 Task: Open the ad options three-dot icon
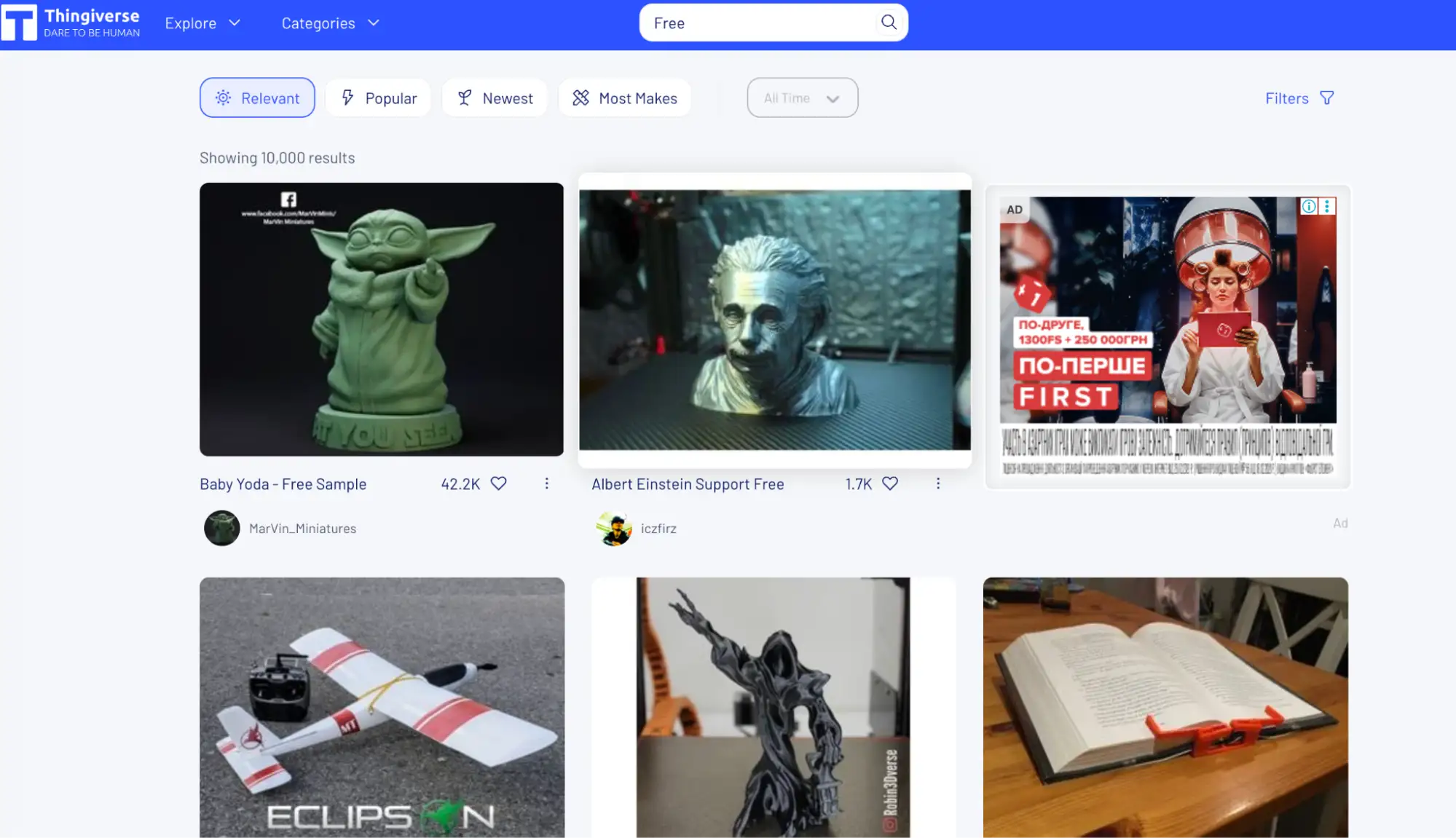coord(1327,207)
